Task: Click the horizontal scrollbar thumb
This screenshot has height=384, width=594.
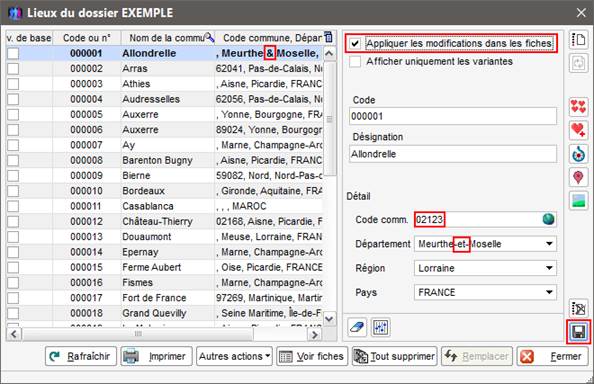Action: coord(138,334)
